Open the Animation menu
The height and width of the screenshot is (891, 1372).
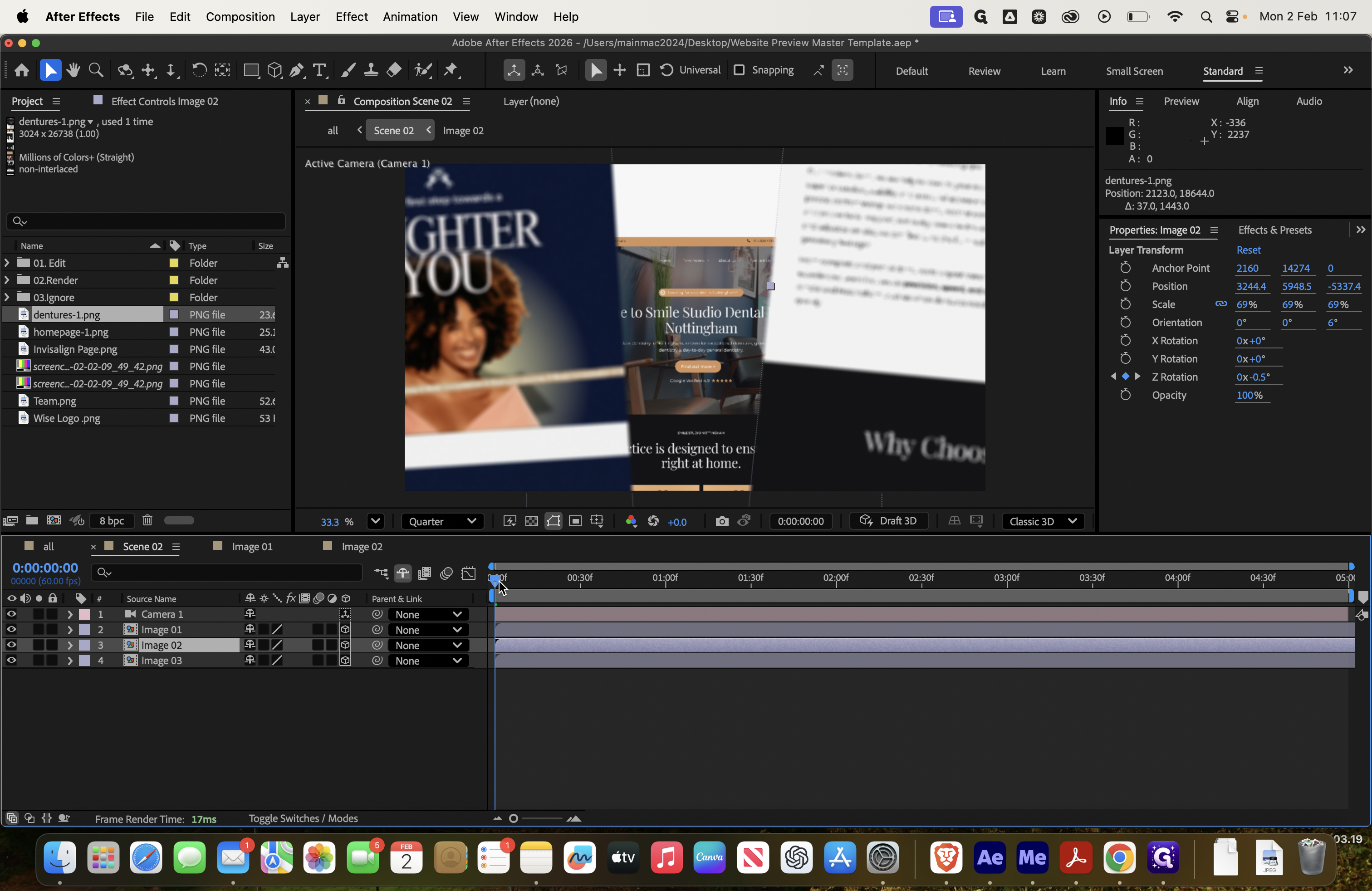(x=410, y=16)
